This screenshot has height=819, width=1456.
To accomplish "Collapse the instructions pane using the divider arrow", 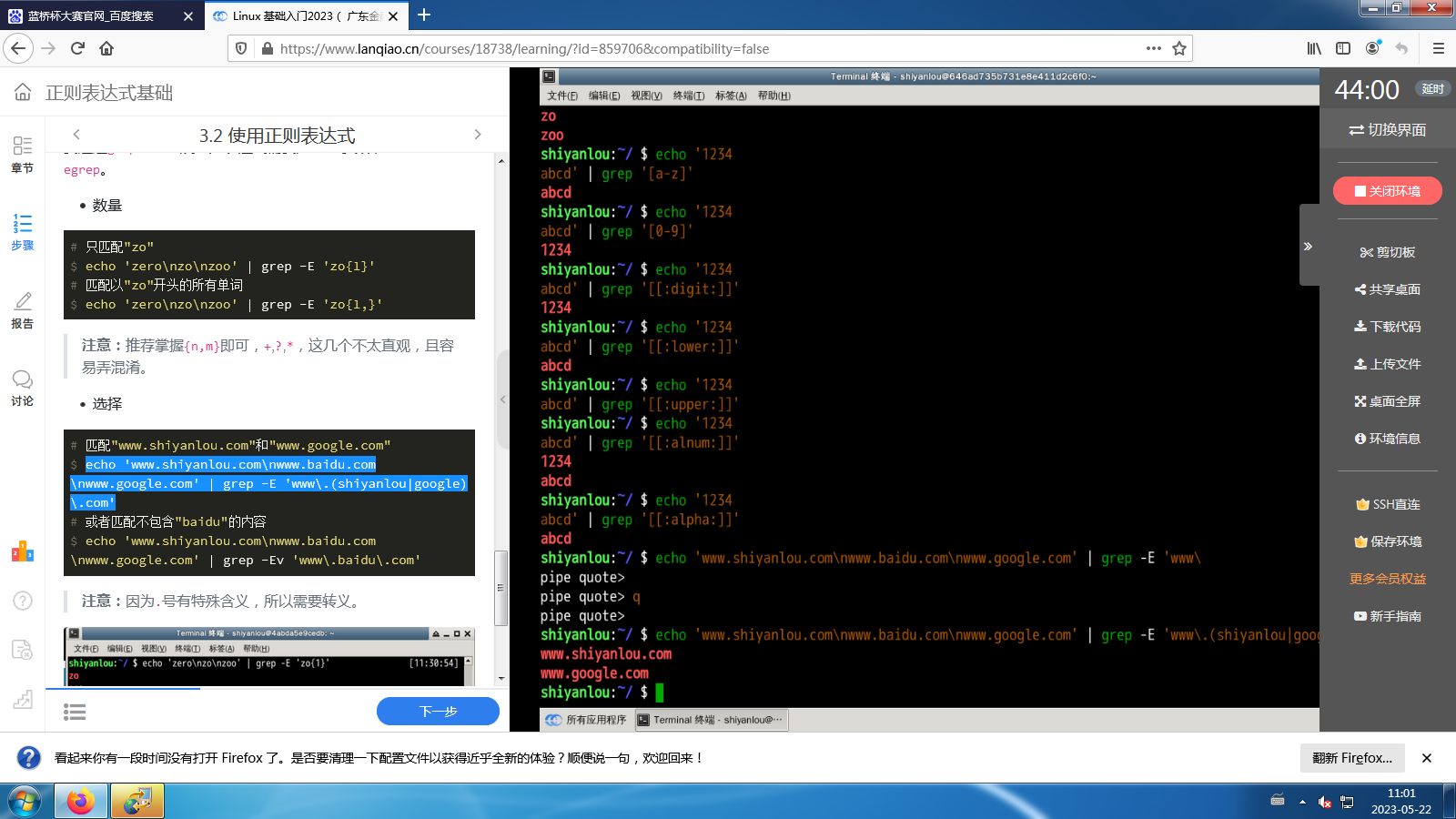I will (x=502, y=399).
